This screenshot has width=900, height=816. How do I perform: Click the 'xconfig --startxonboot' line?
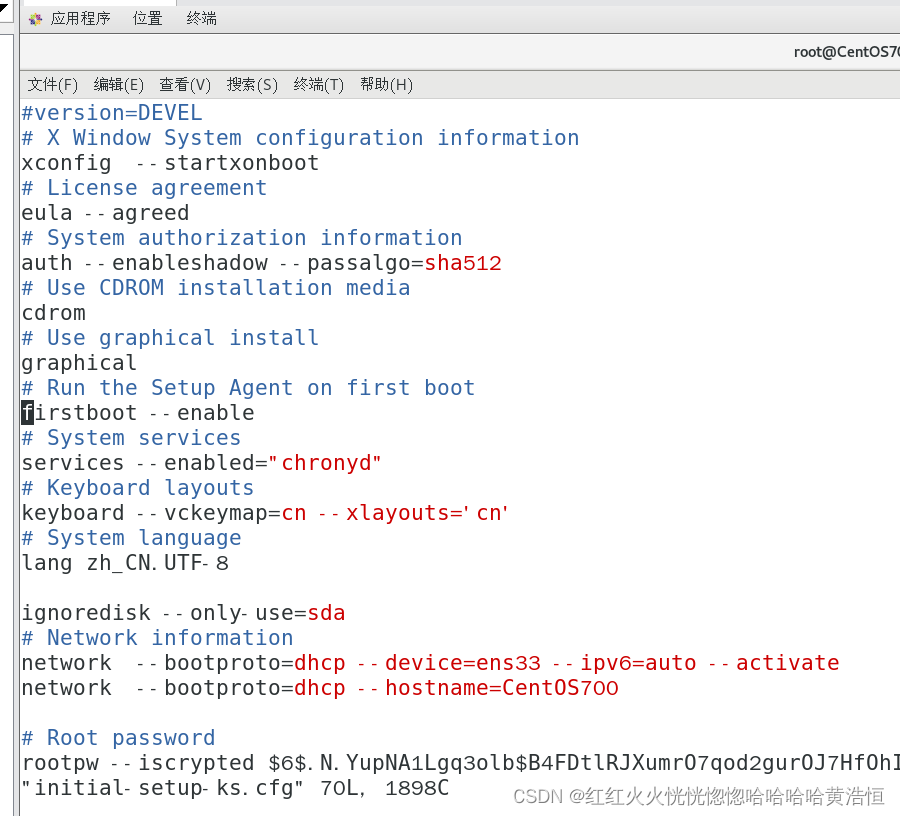pyautogui.click(x=170, y=163)
